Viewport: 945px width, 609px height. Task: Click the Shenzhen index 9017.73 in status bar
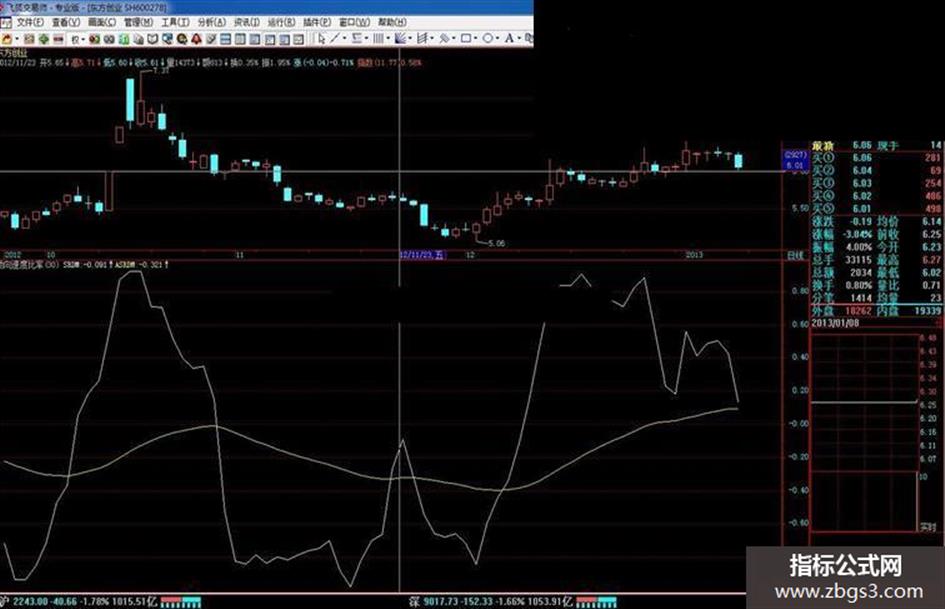[x=442, y=602]
